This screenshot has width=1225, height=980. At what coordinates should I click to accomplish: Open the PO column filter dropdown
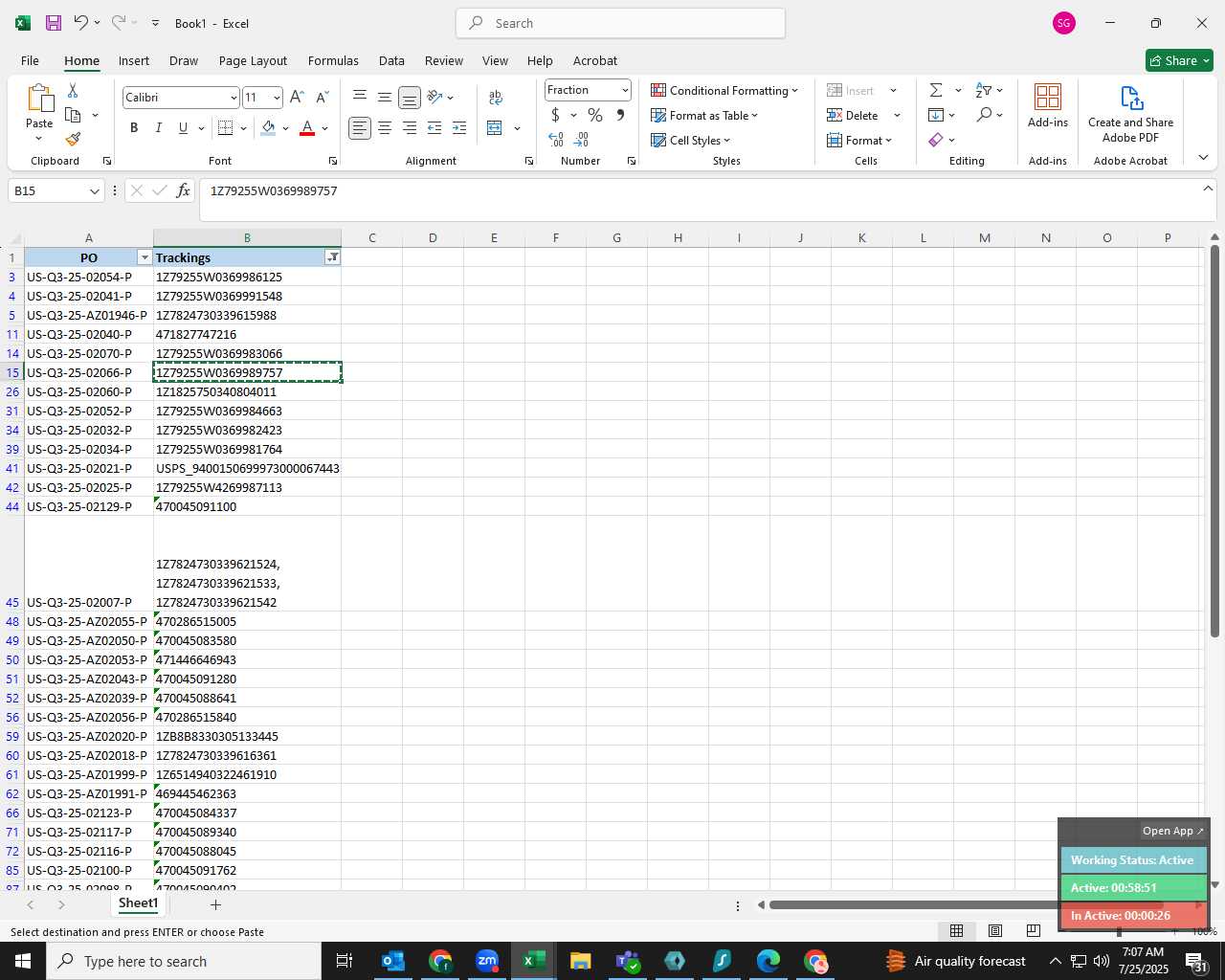tap(145, 257)
